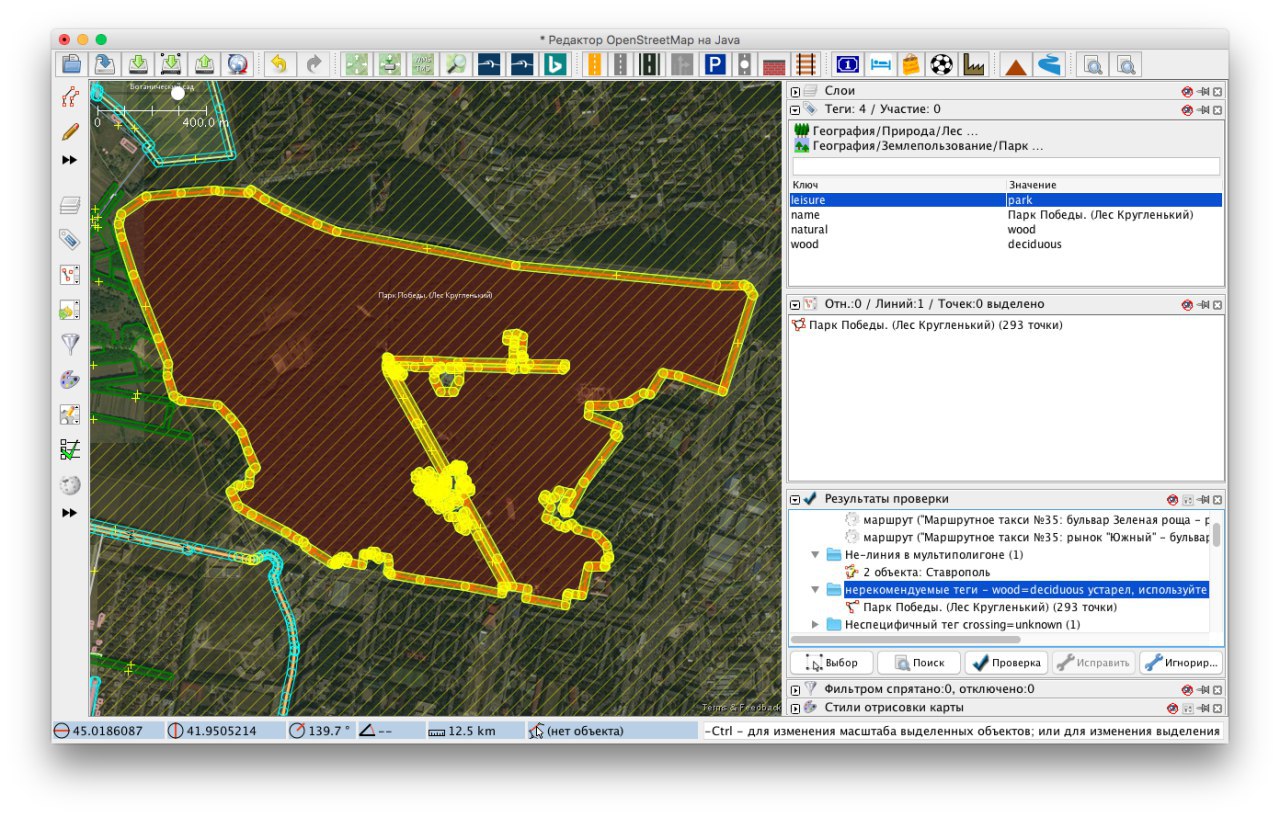Click Download map data icon
The width and height of the screenshot is (1280, 817).
[139, 65]
